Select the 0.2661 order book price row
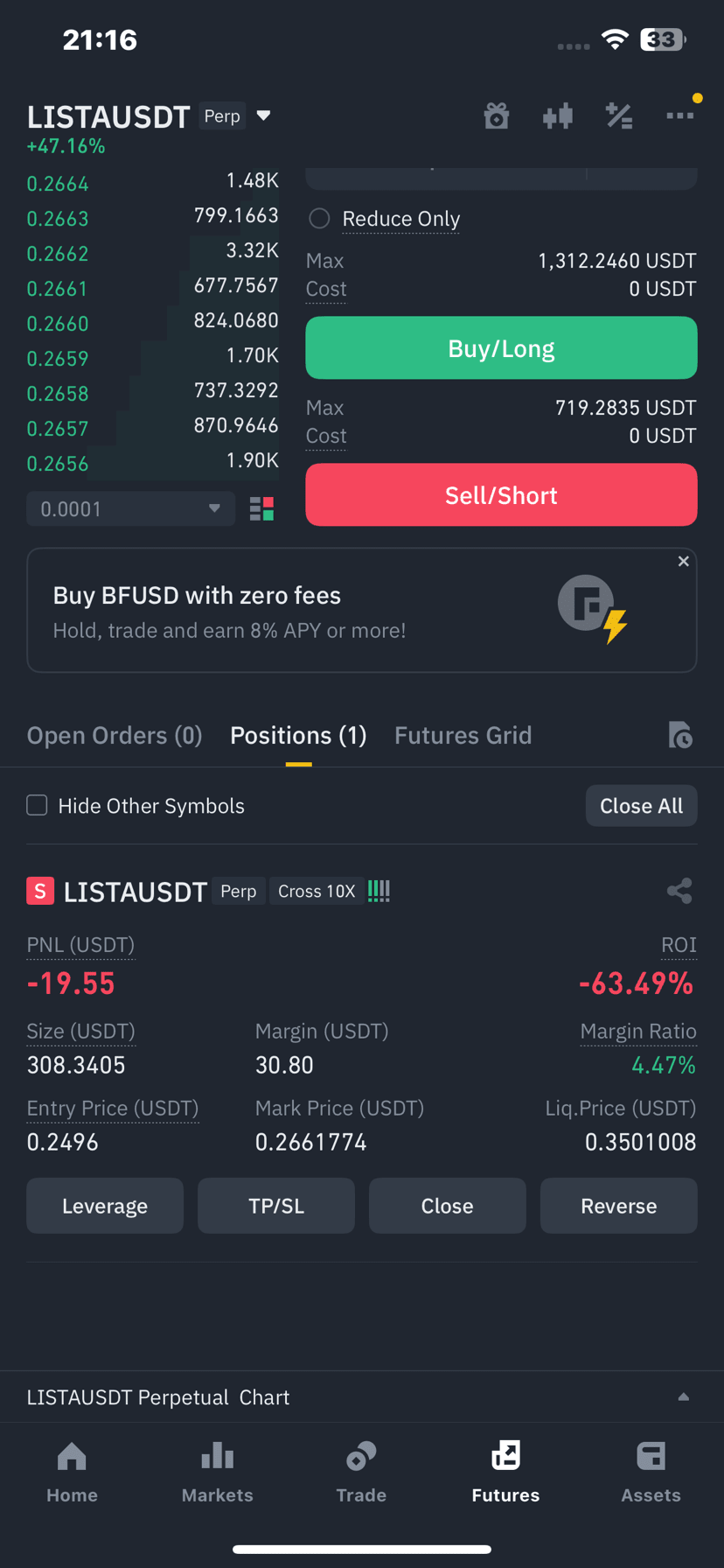 pyautogui.click(x=152, y=288)
